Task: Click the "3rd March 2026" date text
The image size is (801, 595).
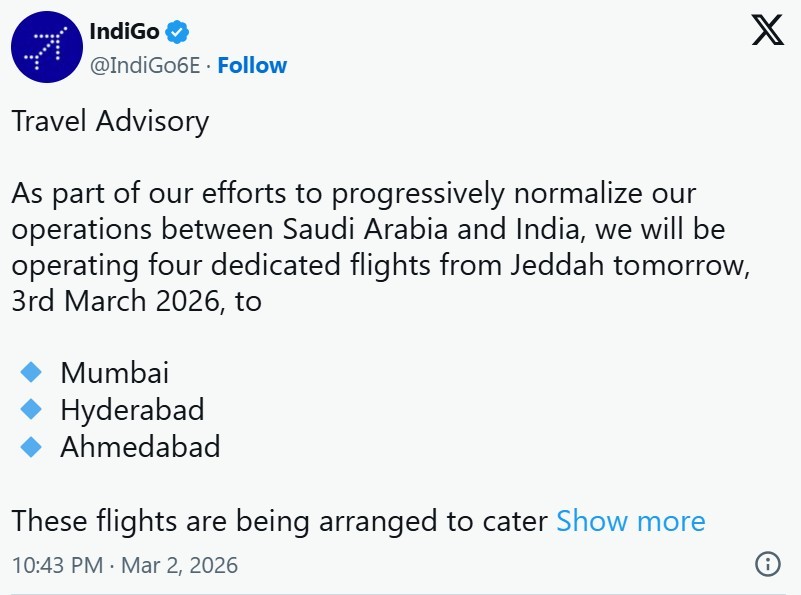Action: (118, 301)
